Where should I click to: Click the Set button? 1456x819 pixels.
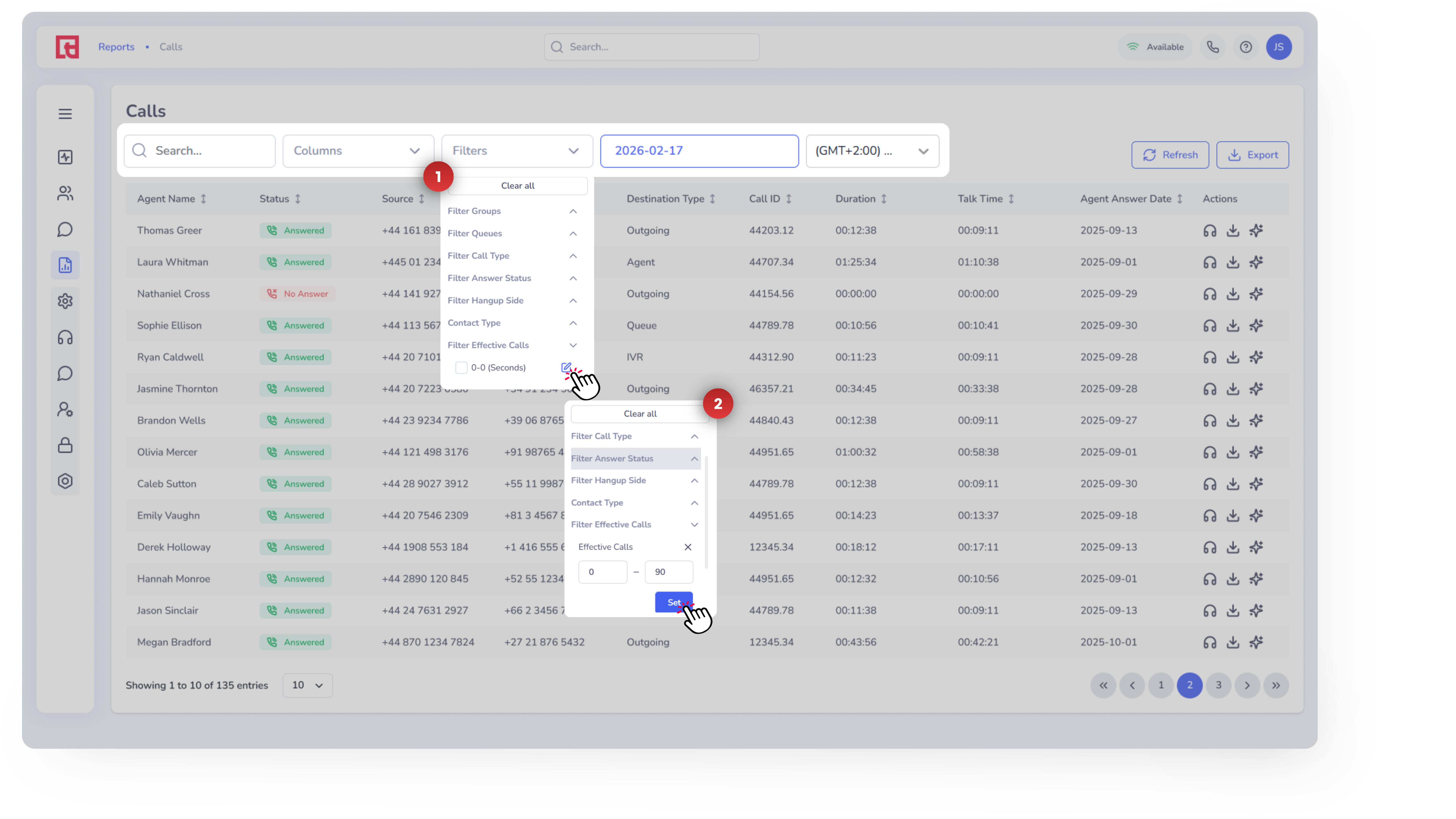tap(673, 603)
